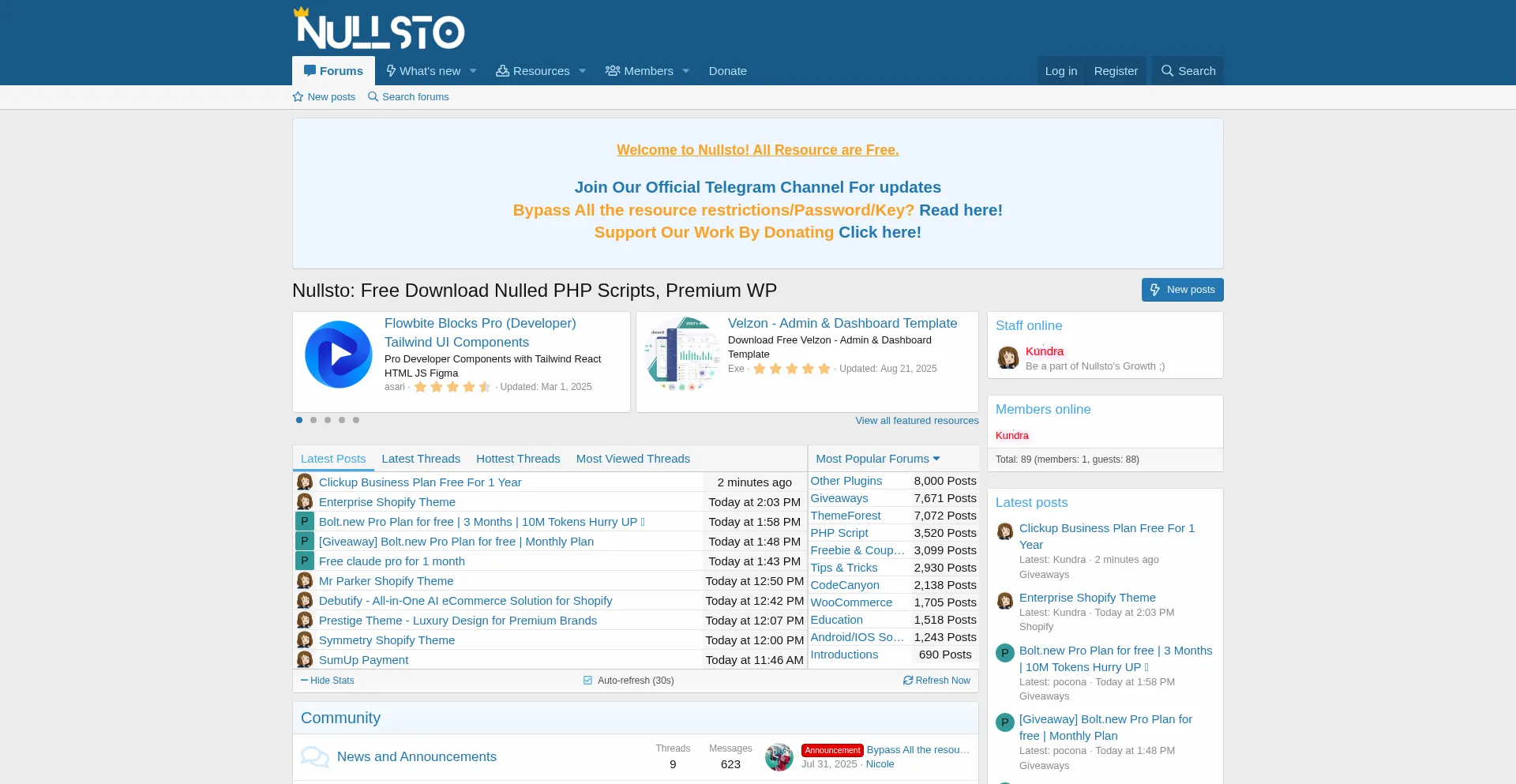This screenshot has height=784, width=1516.
Task: Select the fourth featured carousel dot
Action: (x=342, y=420)
